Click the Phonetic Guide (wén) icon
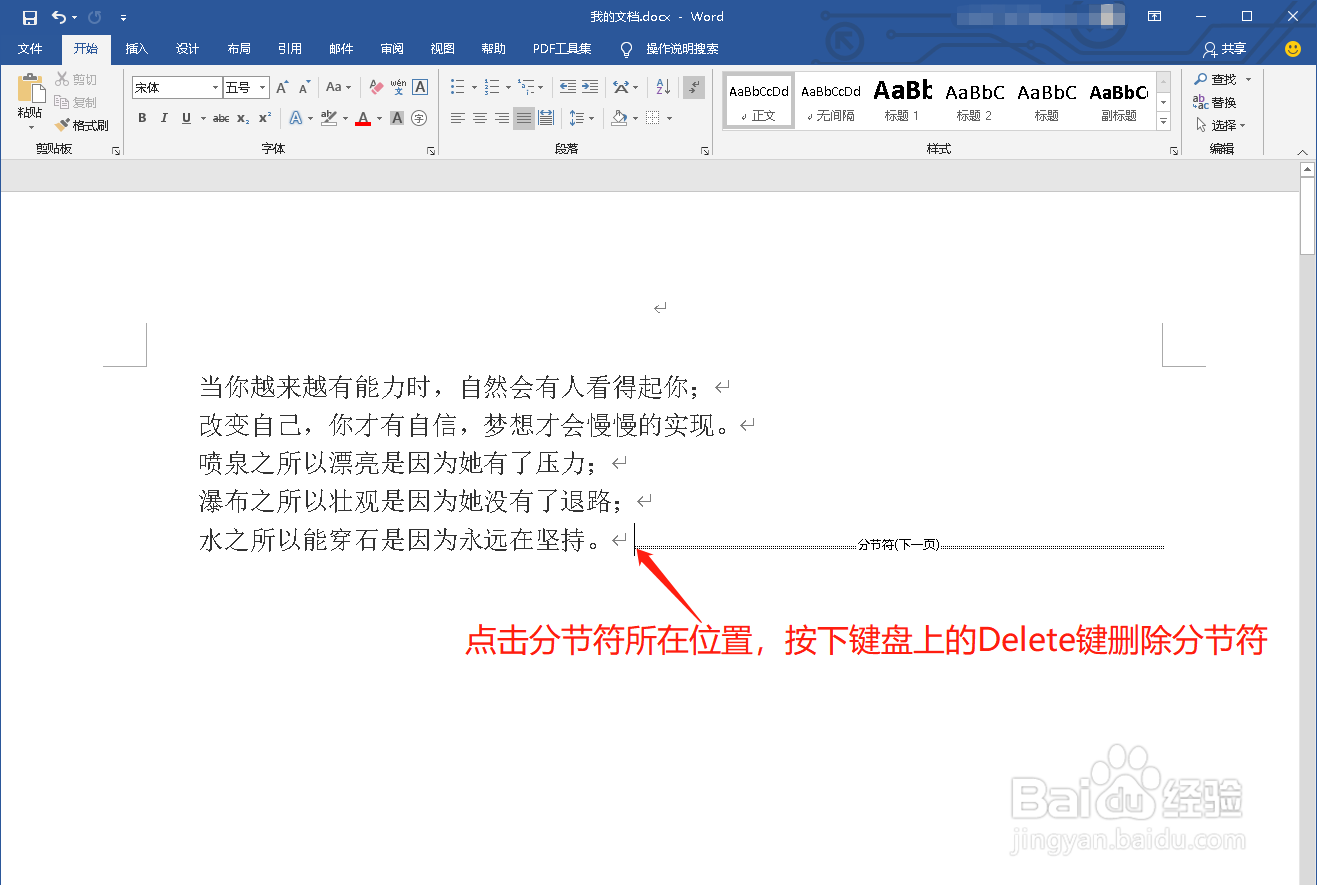The width and height of the screenshot is (1317, 885). 398,88
